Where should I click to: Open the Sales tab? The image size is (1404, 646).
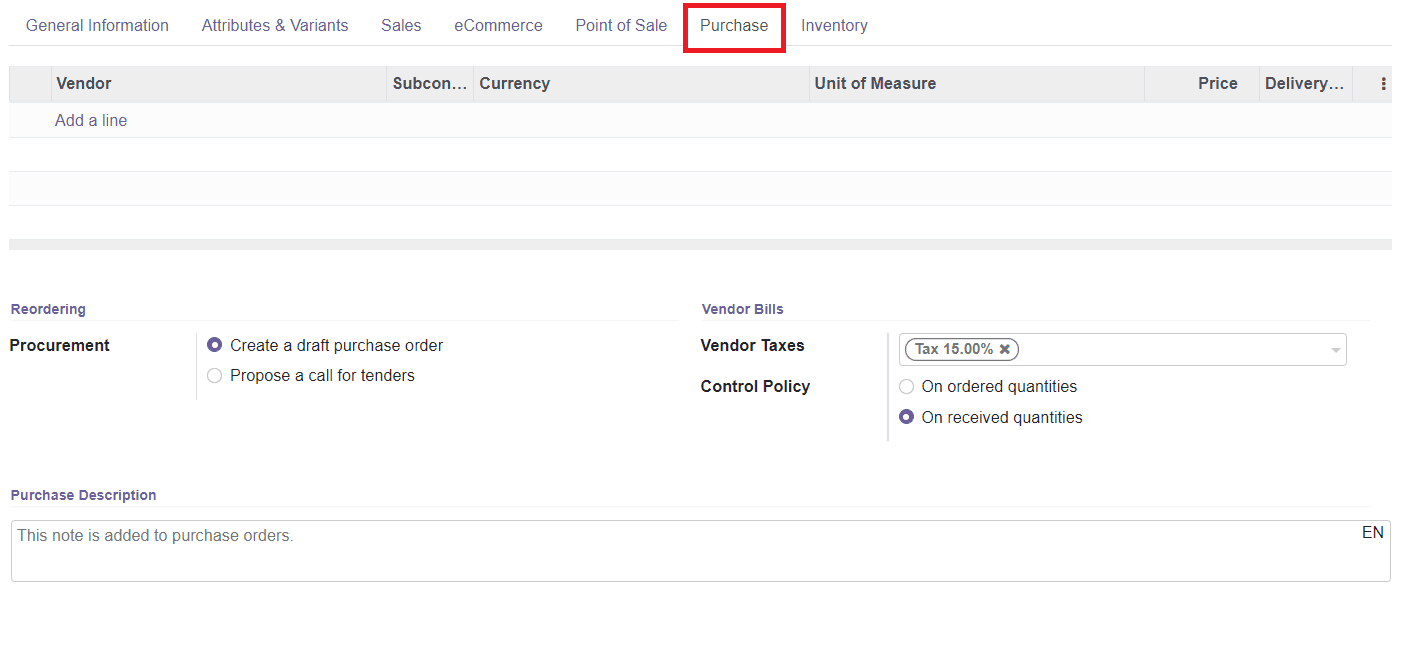(x=401, y=25)
